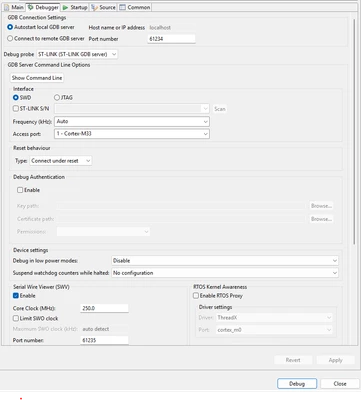
Task: Switch to the Main tab
Action: point(14,7)
